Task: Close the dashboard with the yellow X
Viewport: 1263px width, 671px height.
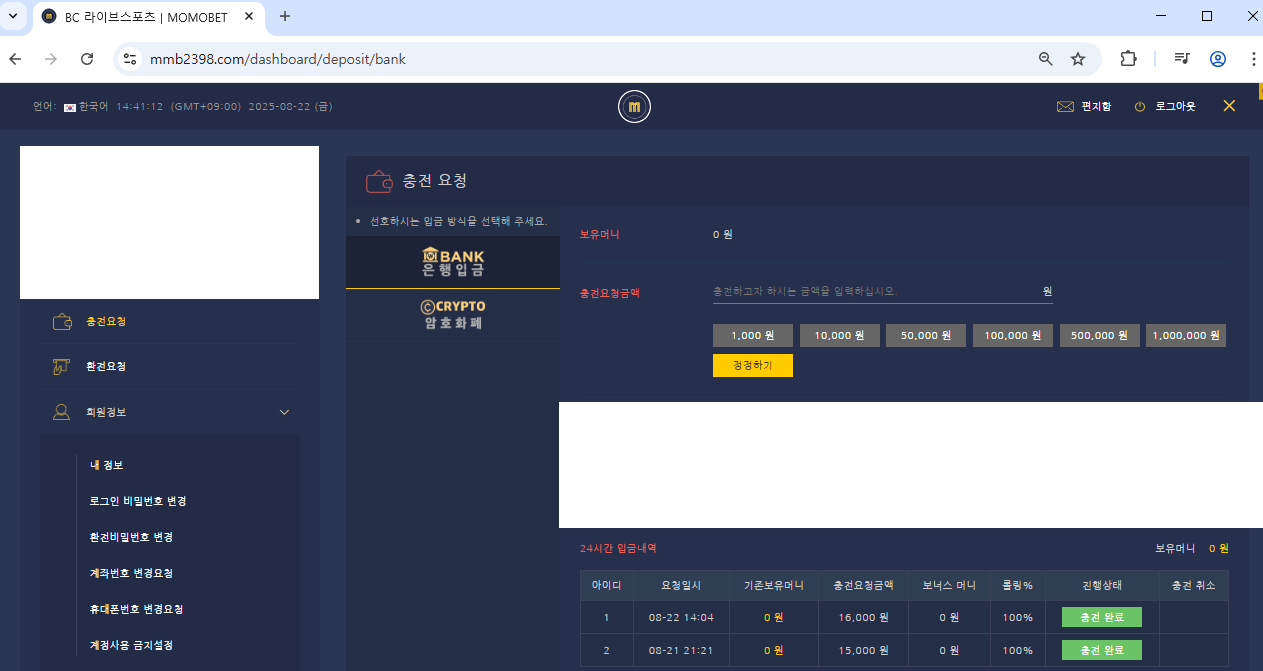Action: coord(1229,106)
